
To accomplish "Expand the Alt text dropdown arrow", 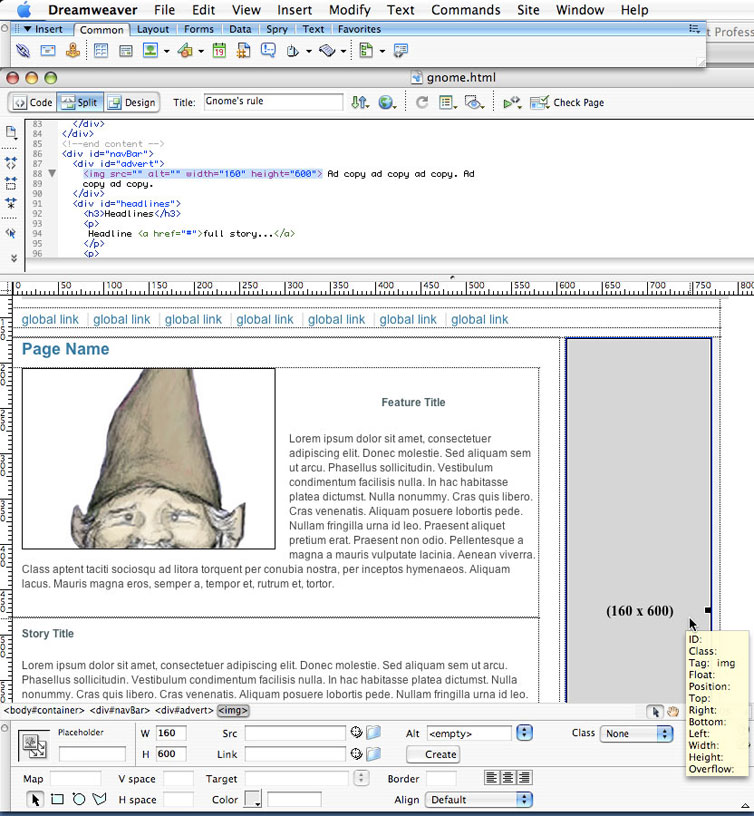I will point(523,733).
